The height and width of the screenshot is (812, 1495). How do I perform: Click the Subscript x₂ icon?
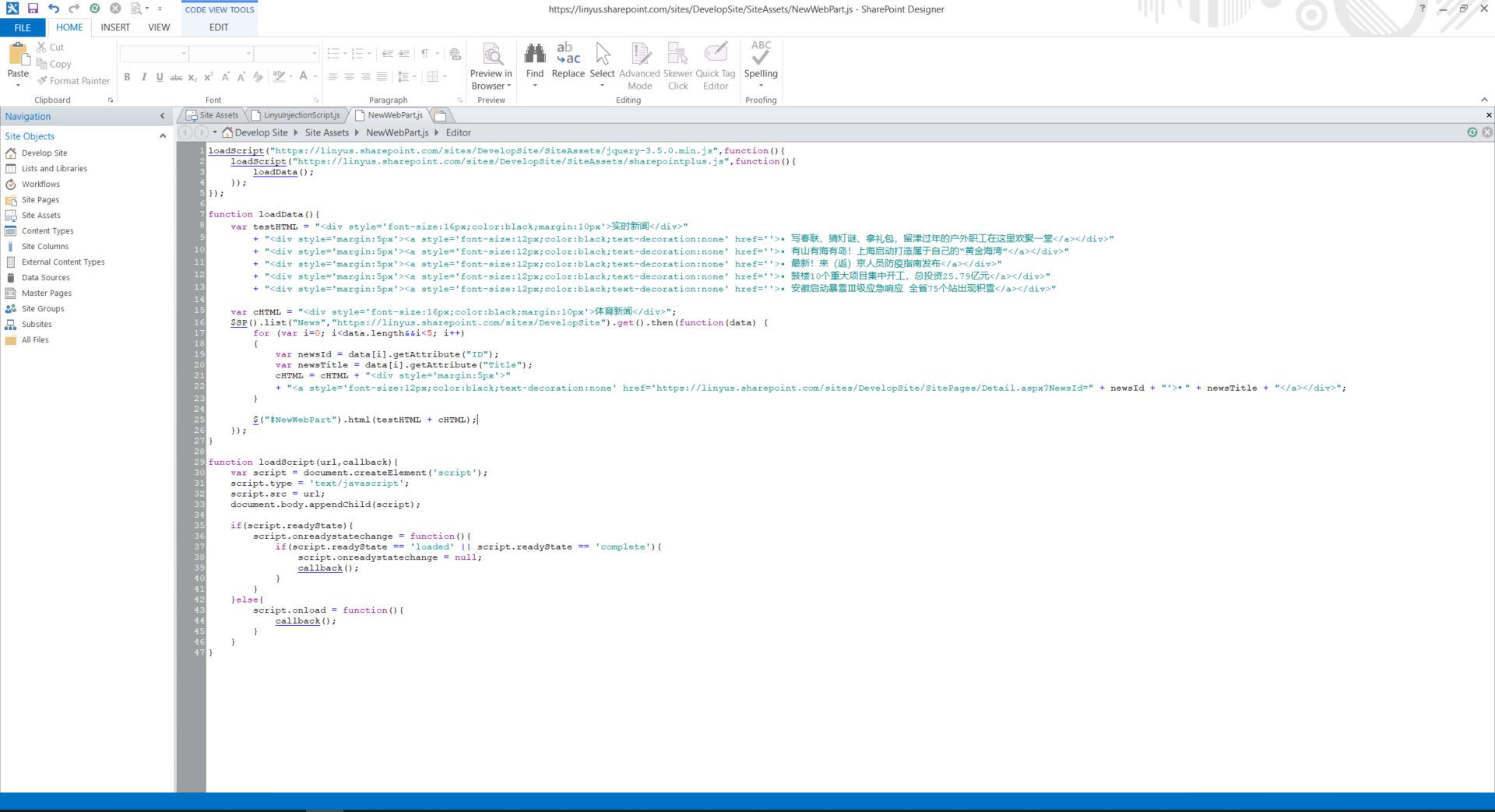192,76
